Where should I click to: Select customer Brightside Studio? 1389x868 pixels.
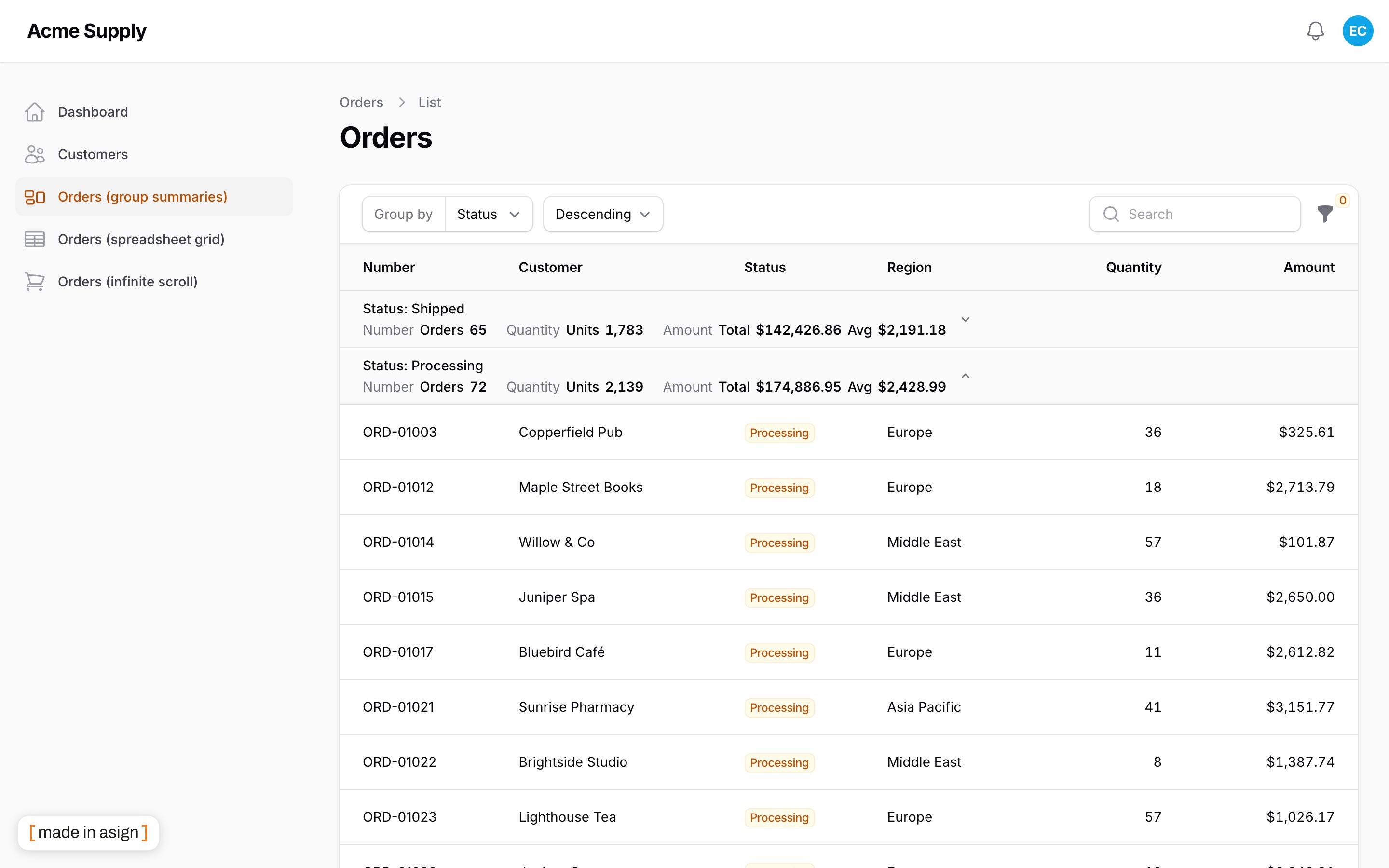pos(573,762)
